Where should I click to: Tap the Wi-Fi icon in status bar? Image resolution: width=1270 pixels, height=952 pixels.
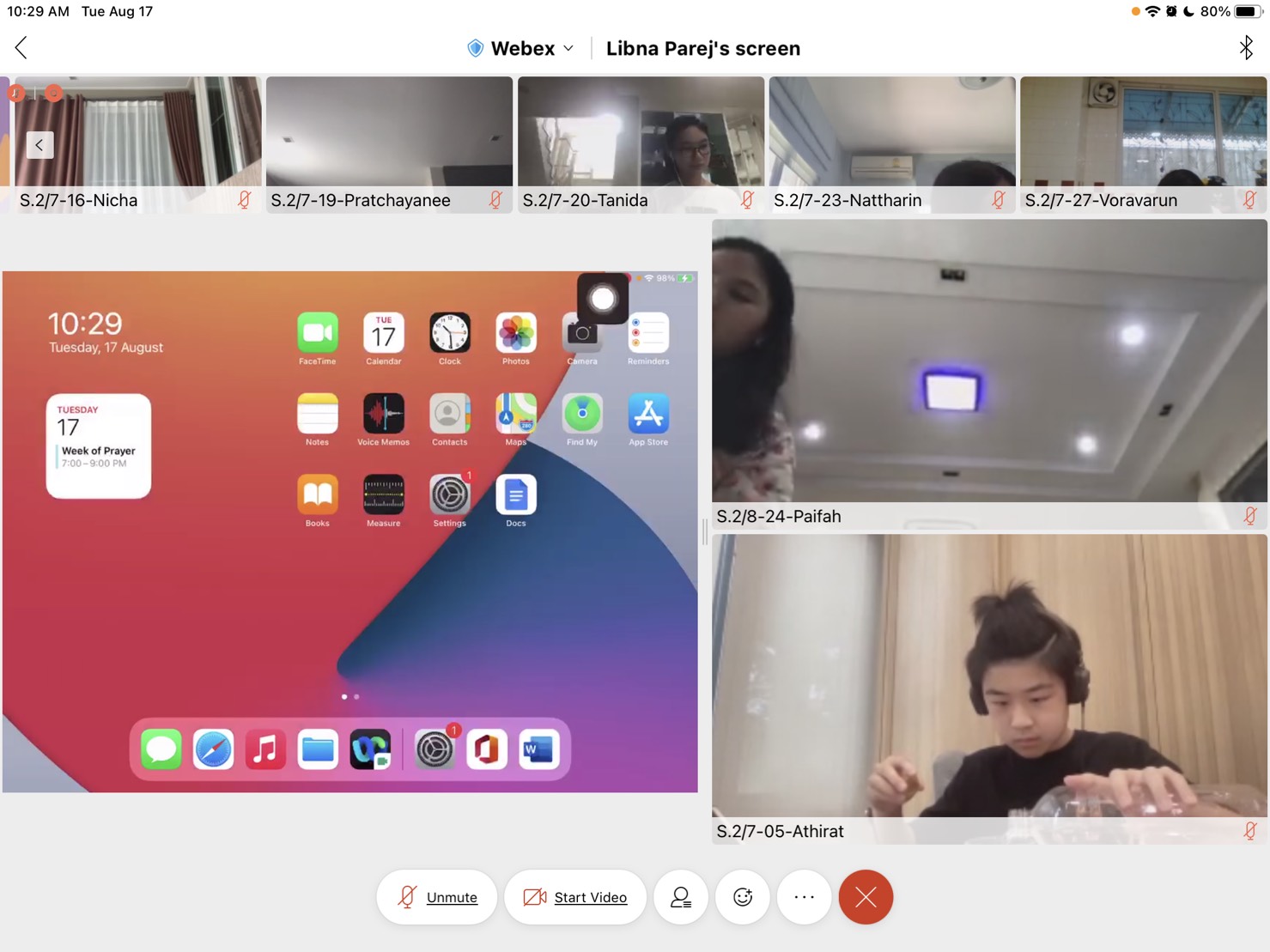coord(1152,11)
